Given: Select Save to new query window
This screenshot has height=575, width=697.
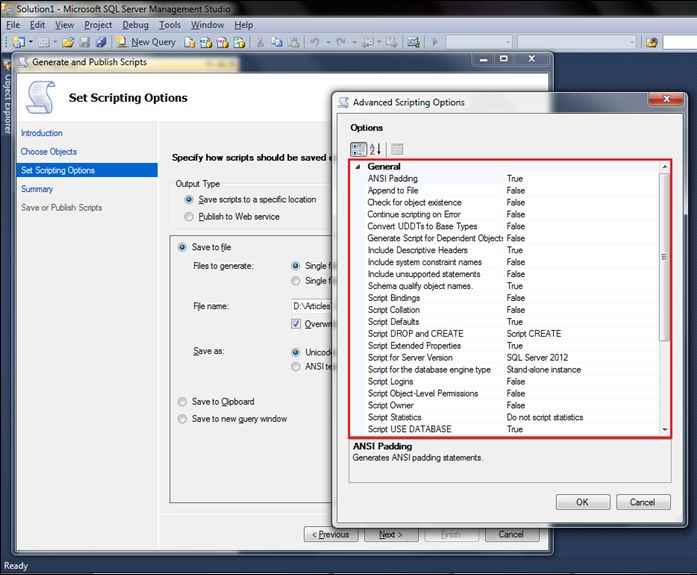Looking at the screenshot, I should tap(182, 419).
